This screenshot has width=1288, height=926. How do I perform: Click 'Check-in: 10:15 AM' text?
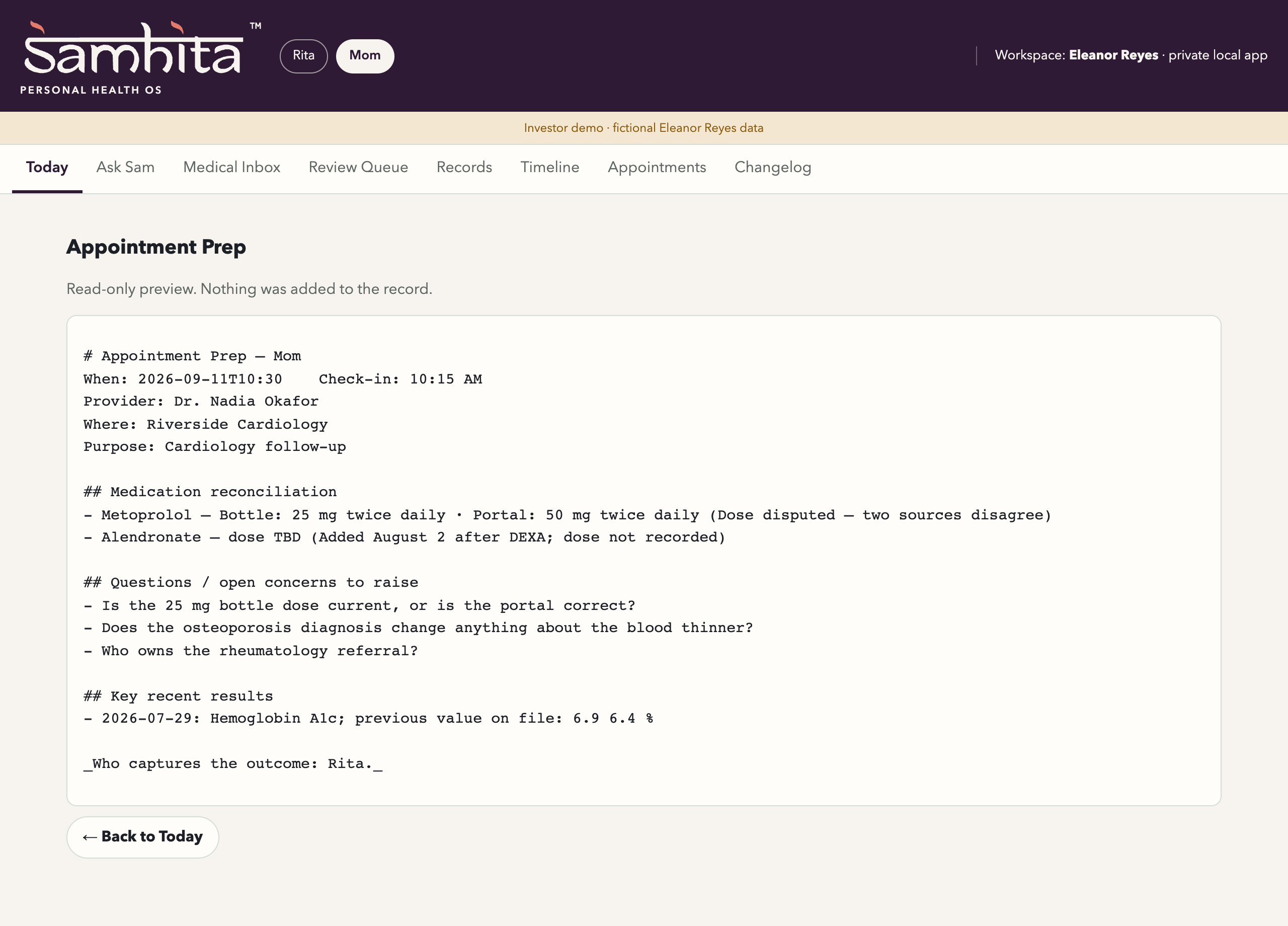tap(400, 379)
